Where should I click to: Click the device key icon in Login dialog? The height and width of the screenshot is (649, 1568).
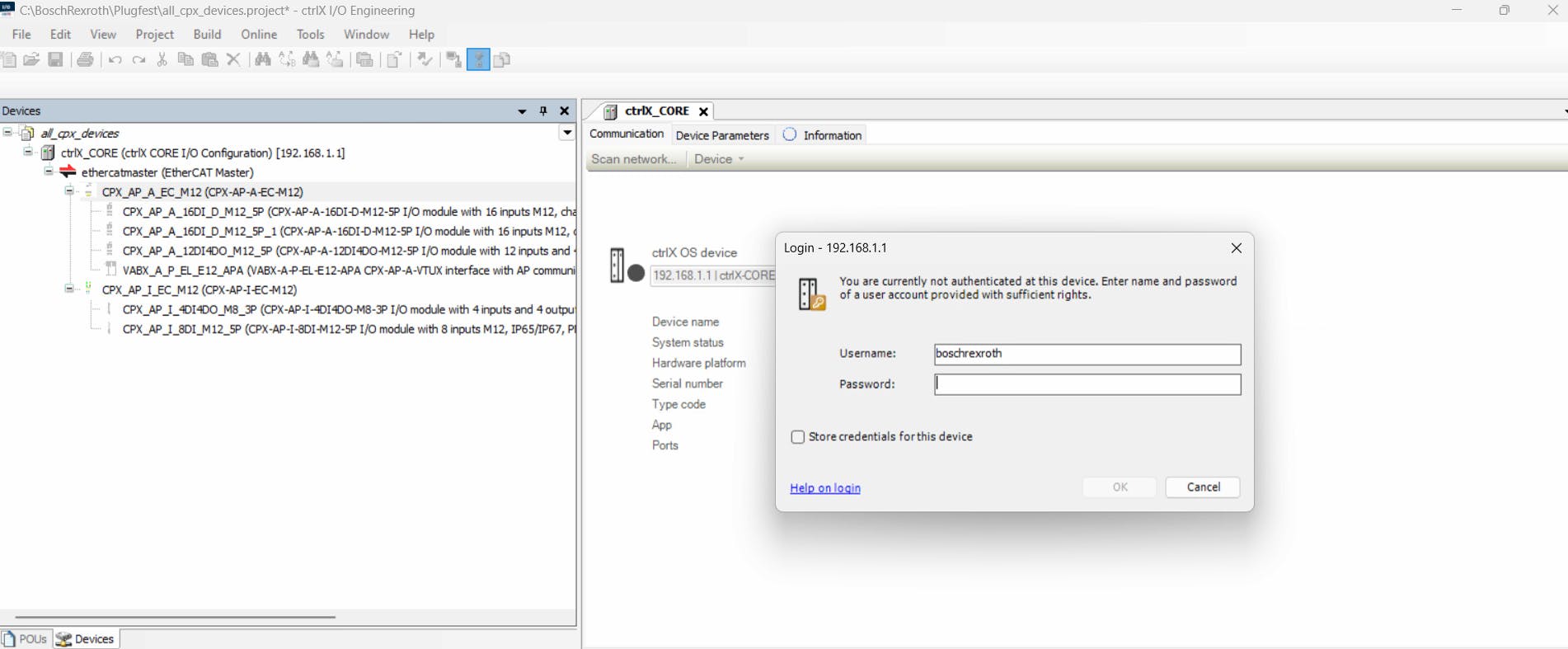tap(812, 294)
